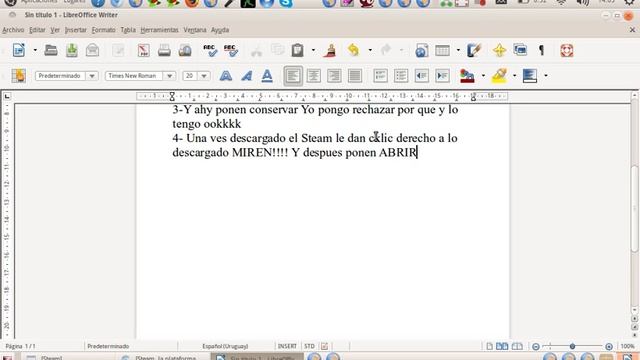This screenshot has width=640, height=360.
Task: Click the 100% zoom value
Action: click(627, 346)
